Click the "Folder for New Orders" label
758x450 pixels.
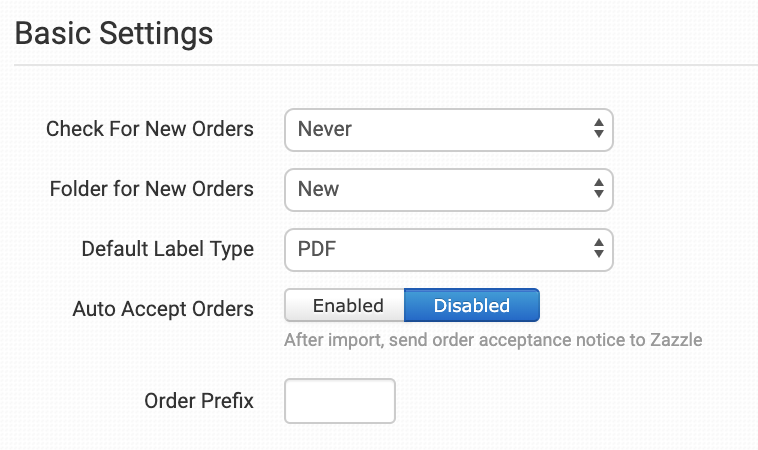click(152, 189)
